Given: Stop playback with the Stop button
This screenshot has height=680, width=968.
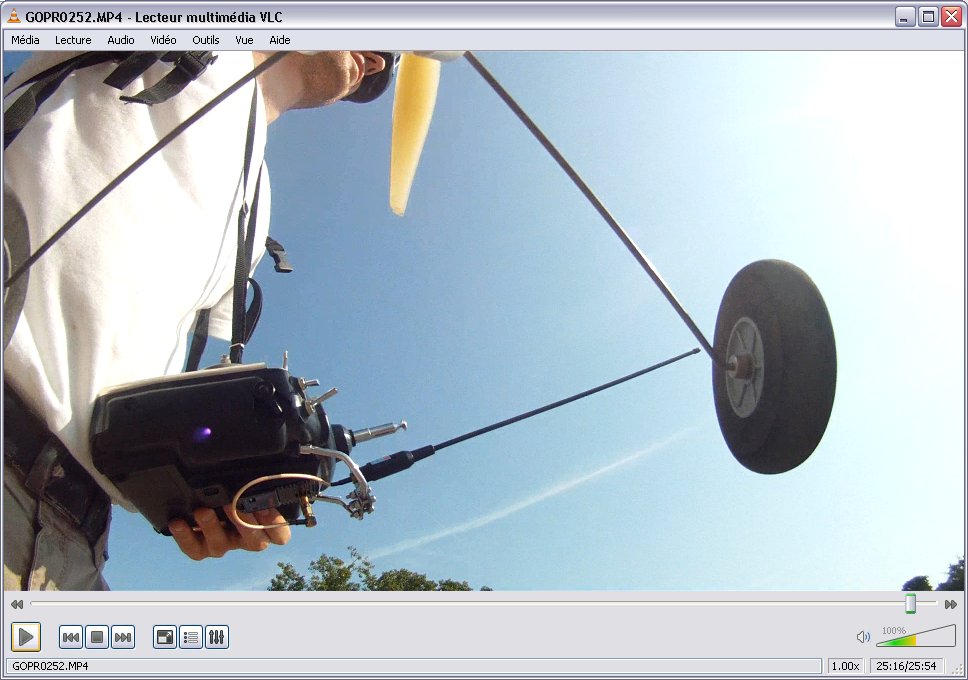Looking at the screenshot, I should click(97, 637).
